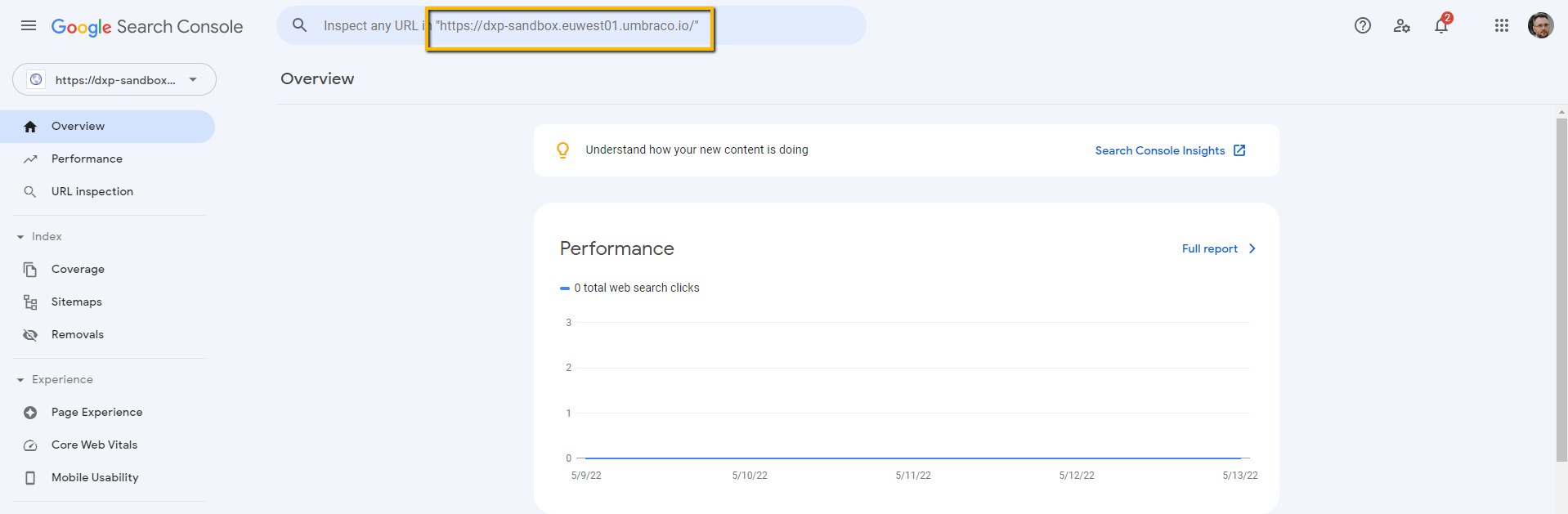Image resolution: width=1568 pixels, height=514 pixels.
Task: Open the hamburger main menu
Action: point(29,25)
